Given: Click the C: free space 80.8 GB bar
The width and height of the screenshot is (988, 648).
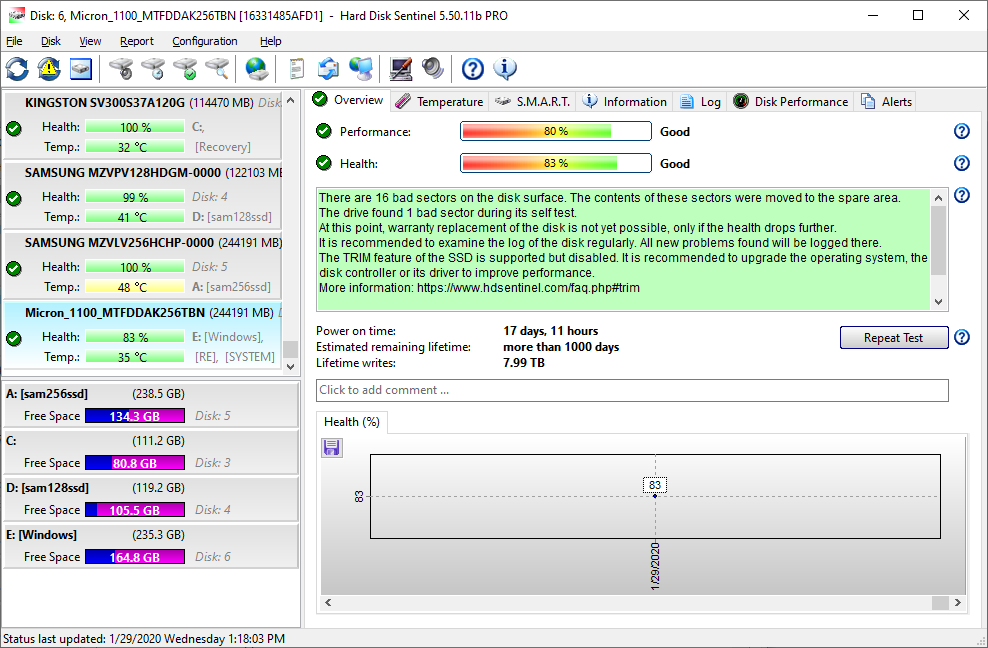Looking at the screenshot, I should pyautogui.click(x=135, y=463).
